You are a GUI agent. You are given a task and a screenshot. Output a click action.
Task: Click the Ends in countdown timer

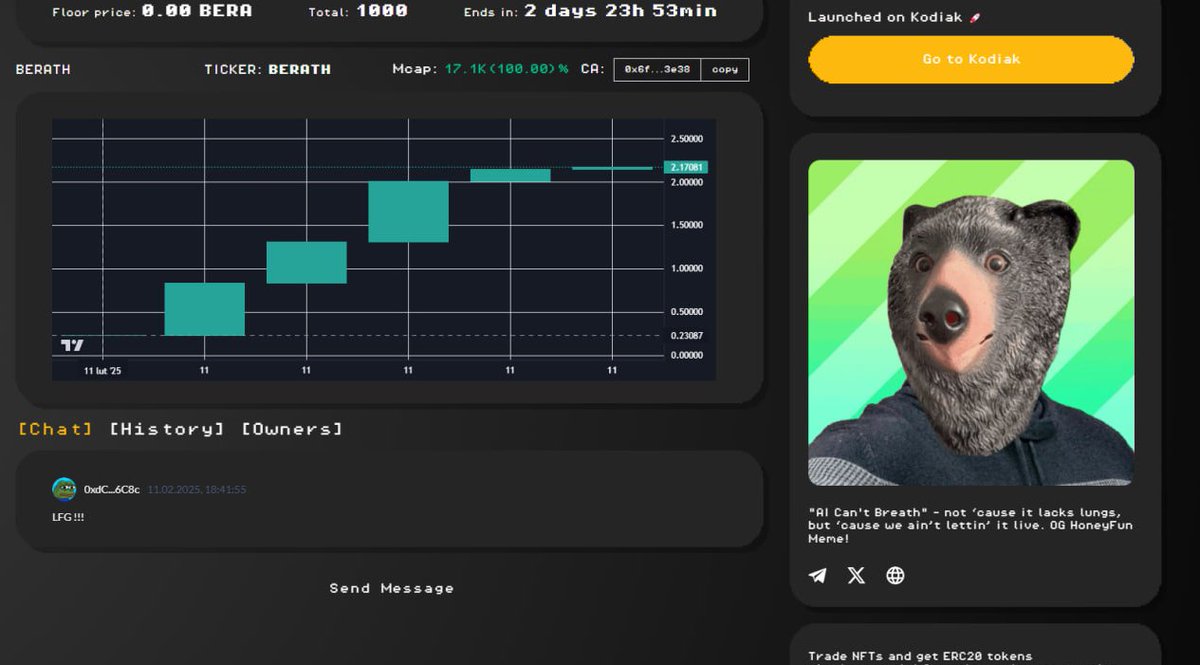coord(590,11)
